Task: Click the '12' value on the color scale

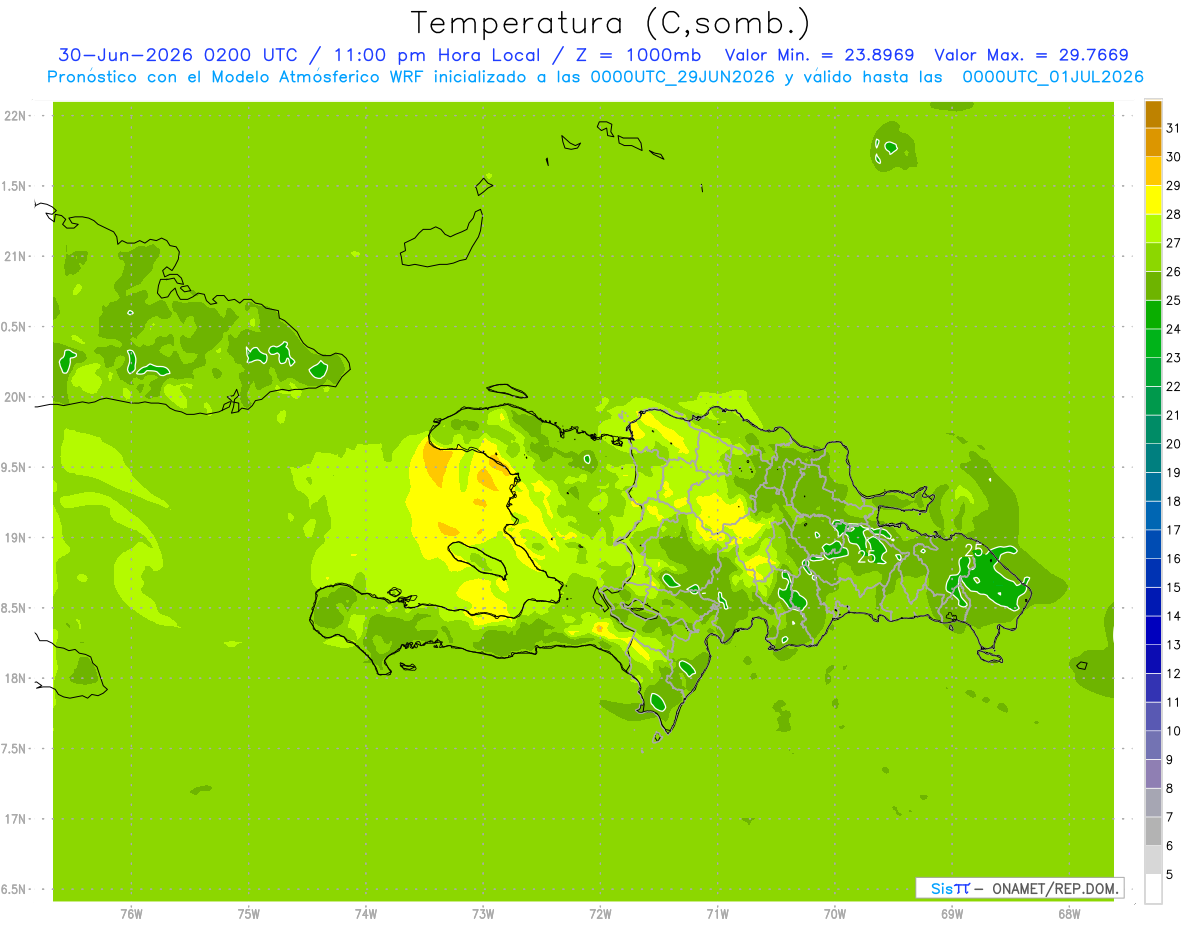Action: [1174, 674]
